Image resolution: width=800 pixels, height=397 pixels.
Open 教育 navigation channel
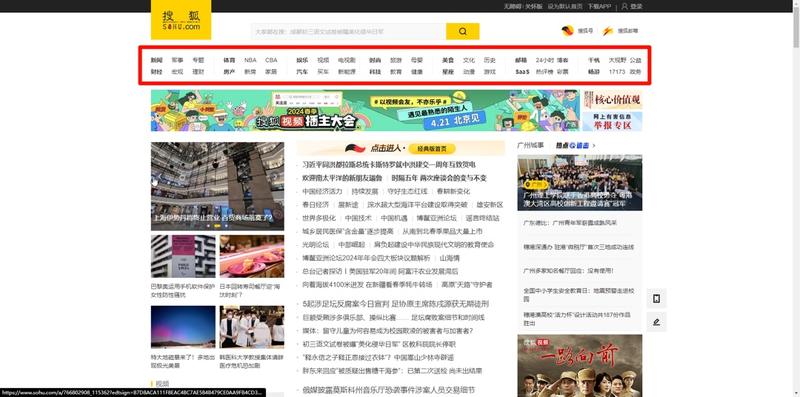pyautogui.click(x=396, y=72)
